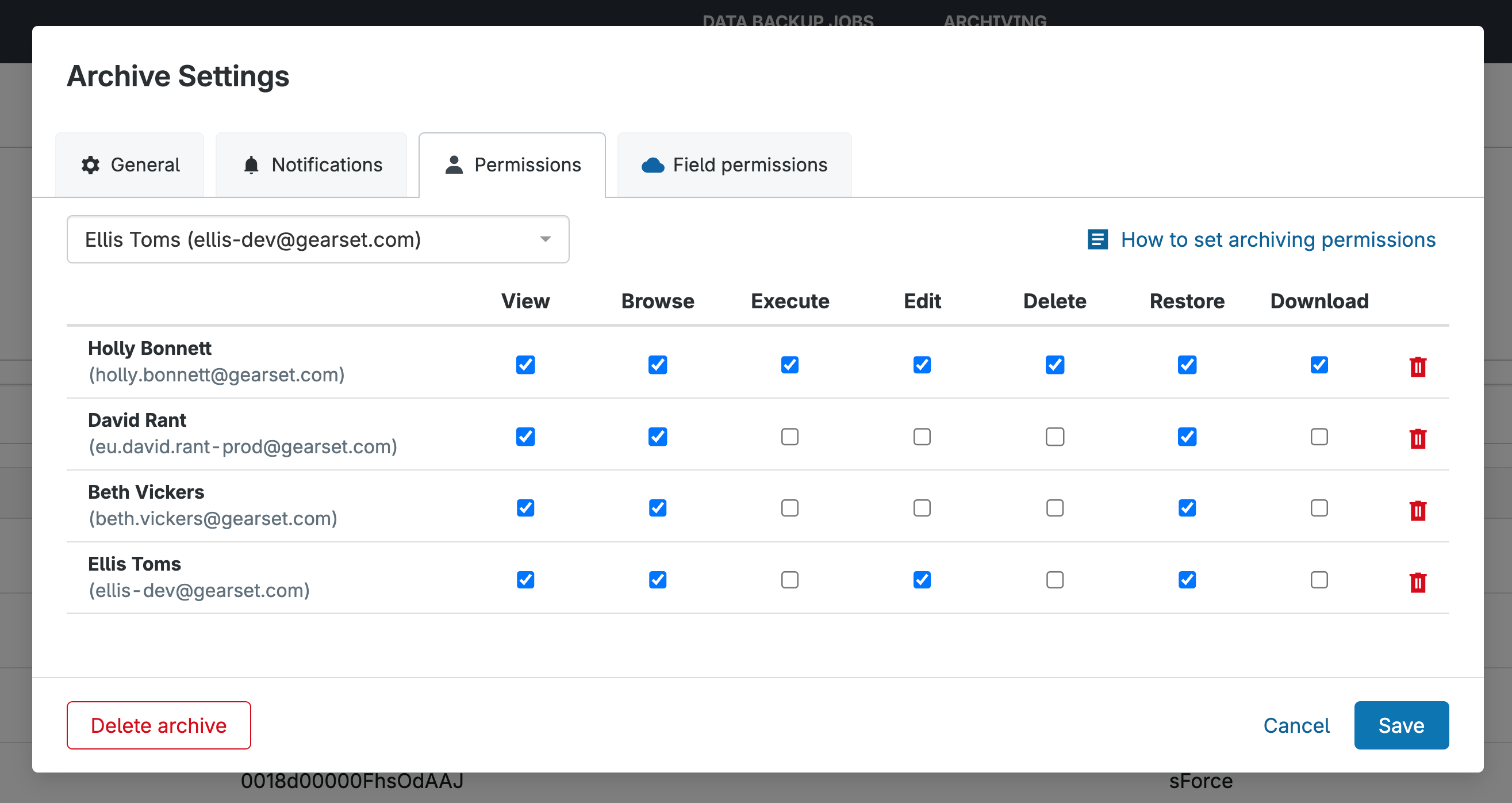
Task: Click the Delete archive button
Action: (159, 725)
